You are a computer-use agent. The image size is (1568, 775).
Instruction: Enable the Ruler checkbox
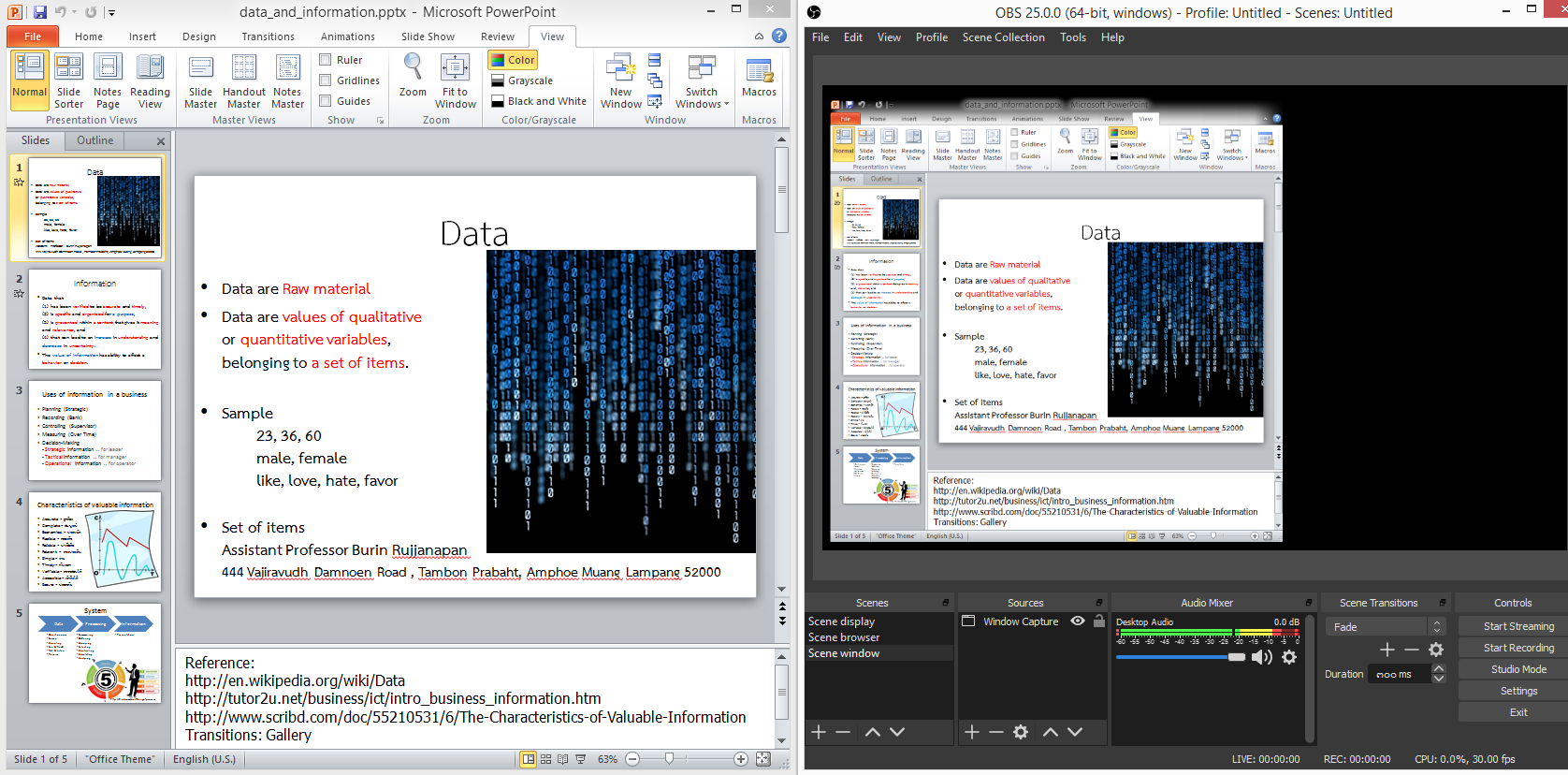point(326,60)
